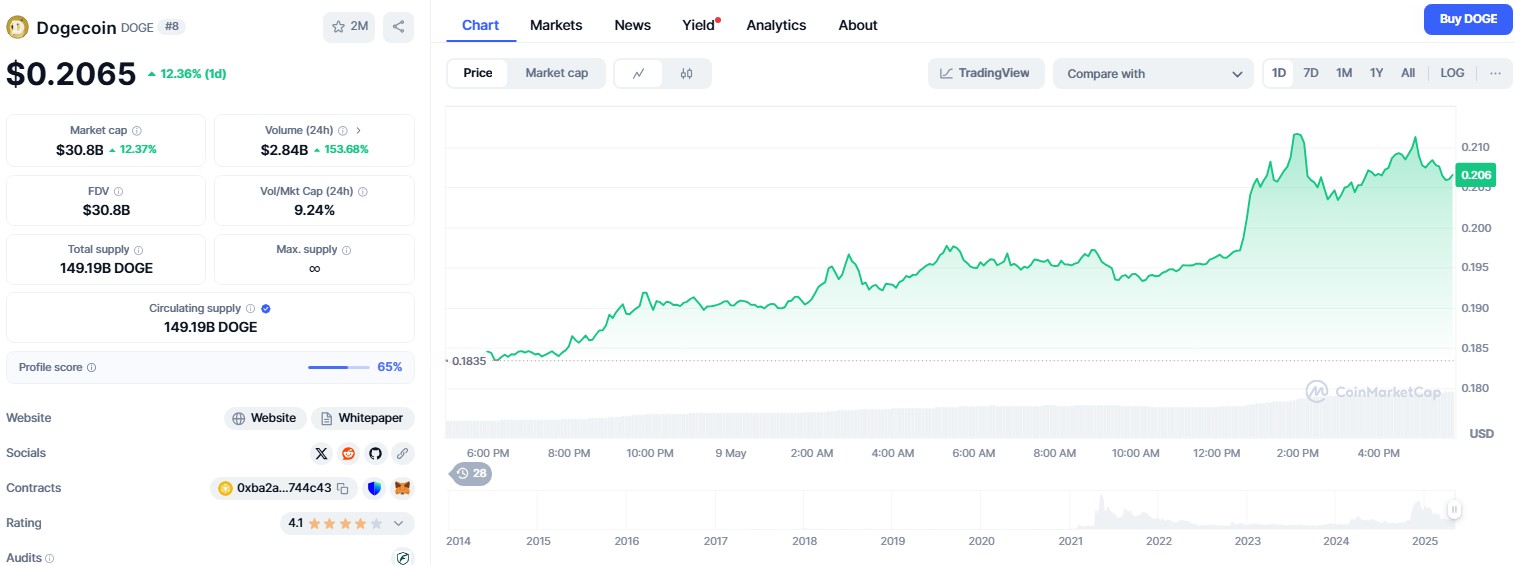Open the chart's three-dot more options menu
The width and height of the screenshot is (1515, 565).
pos(1495,73)
